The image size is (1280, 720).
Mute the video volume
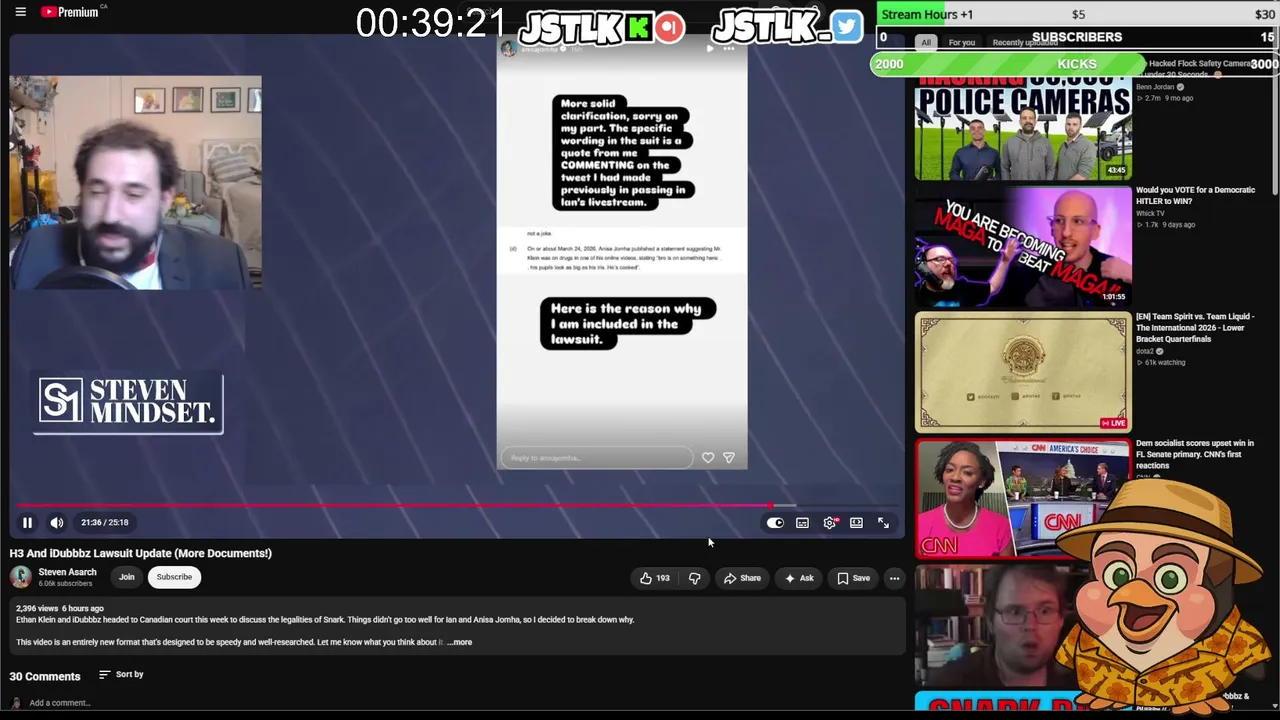click(57, 523)
